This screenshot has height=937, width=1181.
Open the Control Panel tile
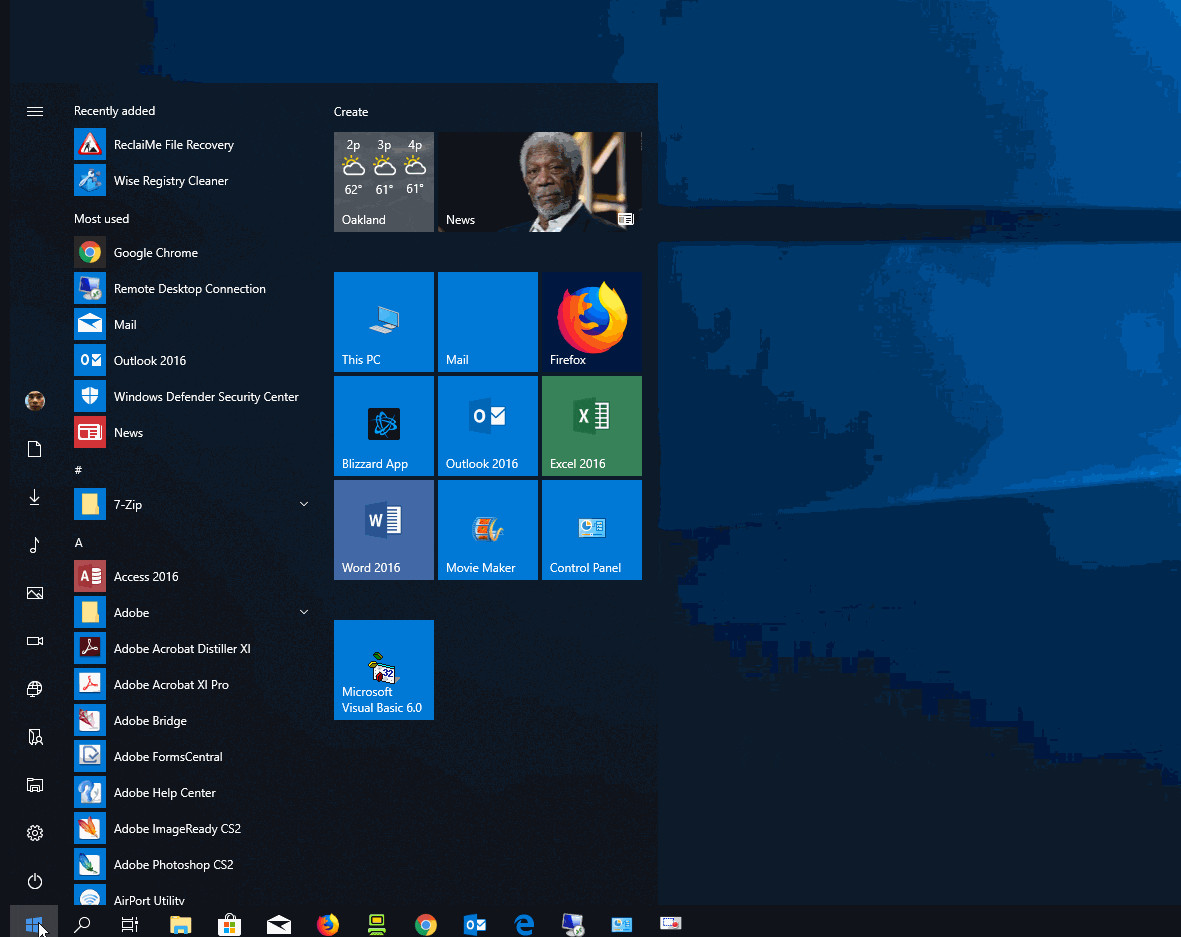click(591, 530)
